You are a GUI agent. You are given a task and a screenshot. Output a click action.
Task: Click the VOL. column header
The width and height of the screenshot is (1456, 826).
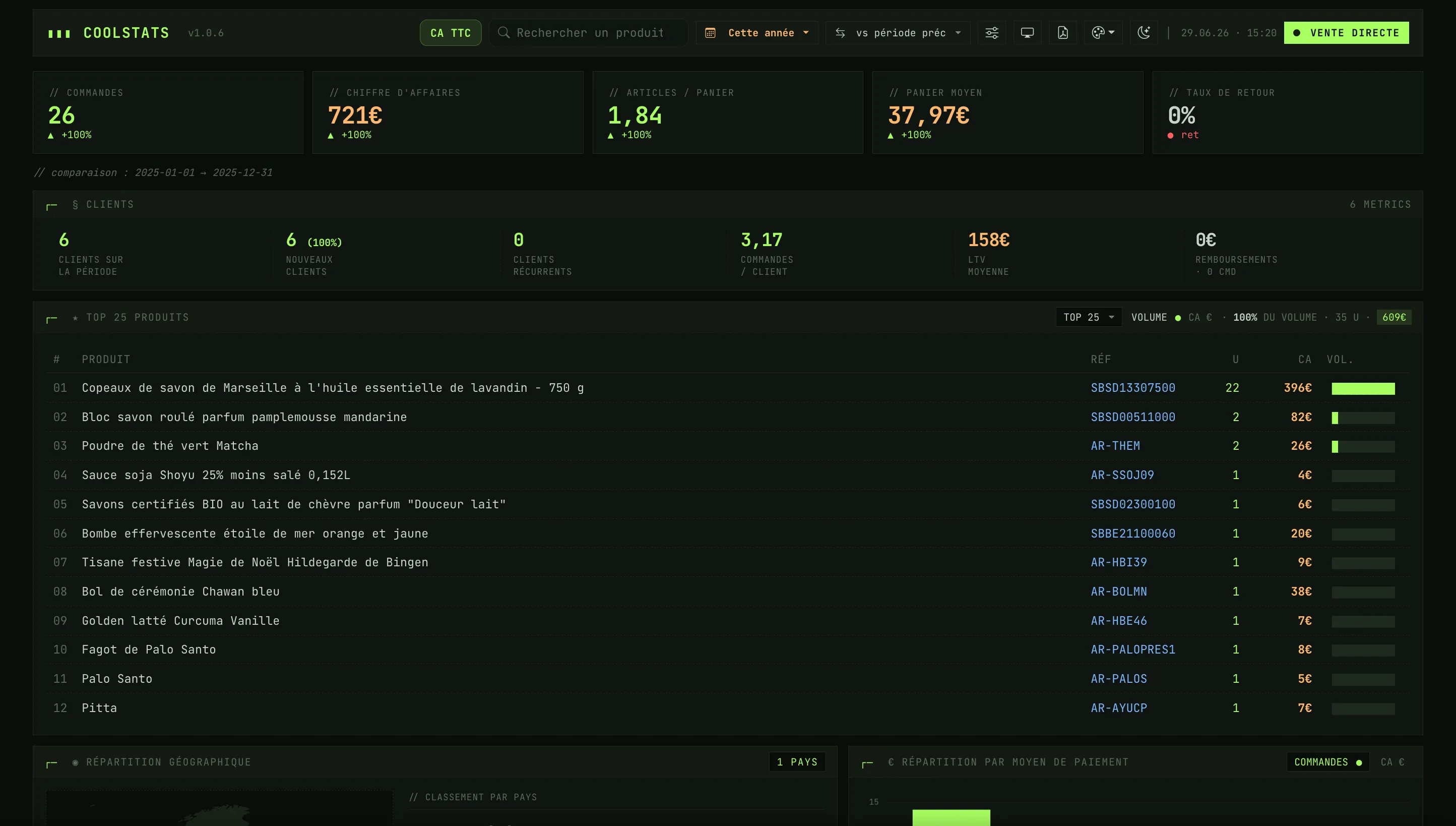coord(1340,359)
